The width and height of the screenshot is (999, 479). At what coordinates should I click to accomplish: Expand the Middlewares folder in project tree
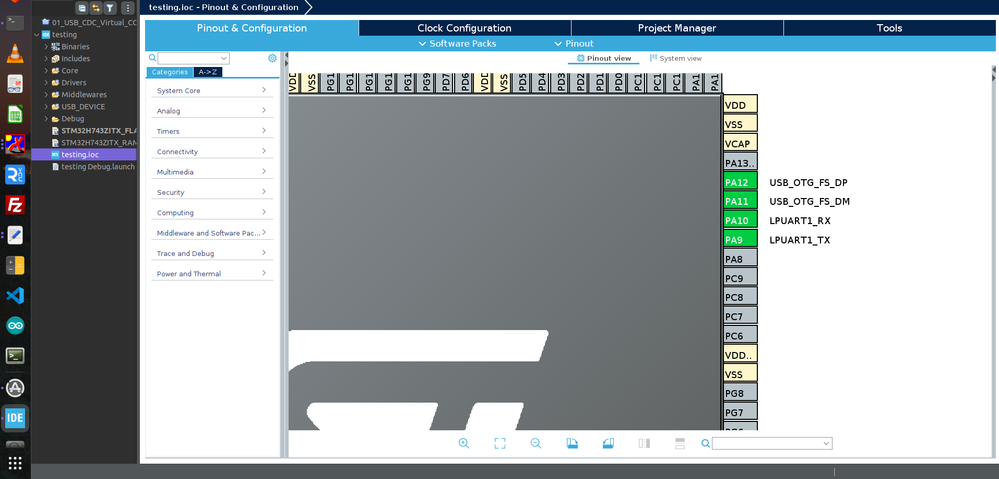[46, 94]
